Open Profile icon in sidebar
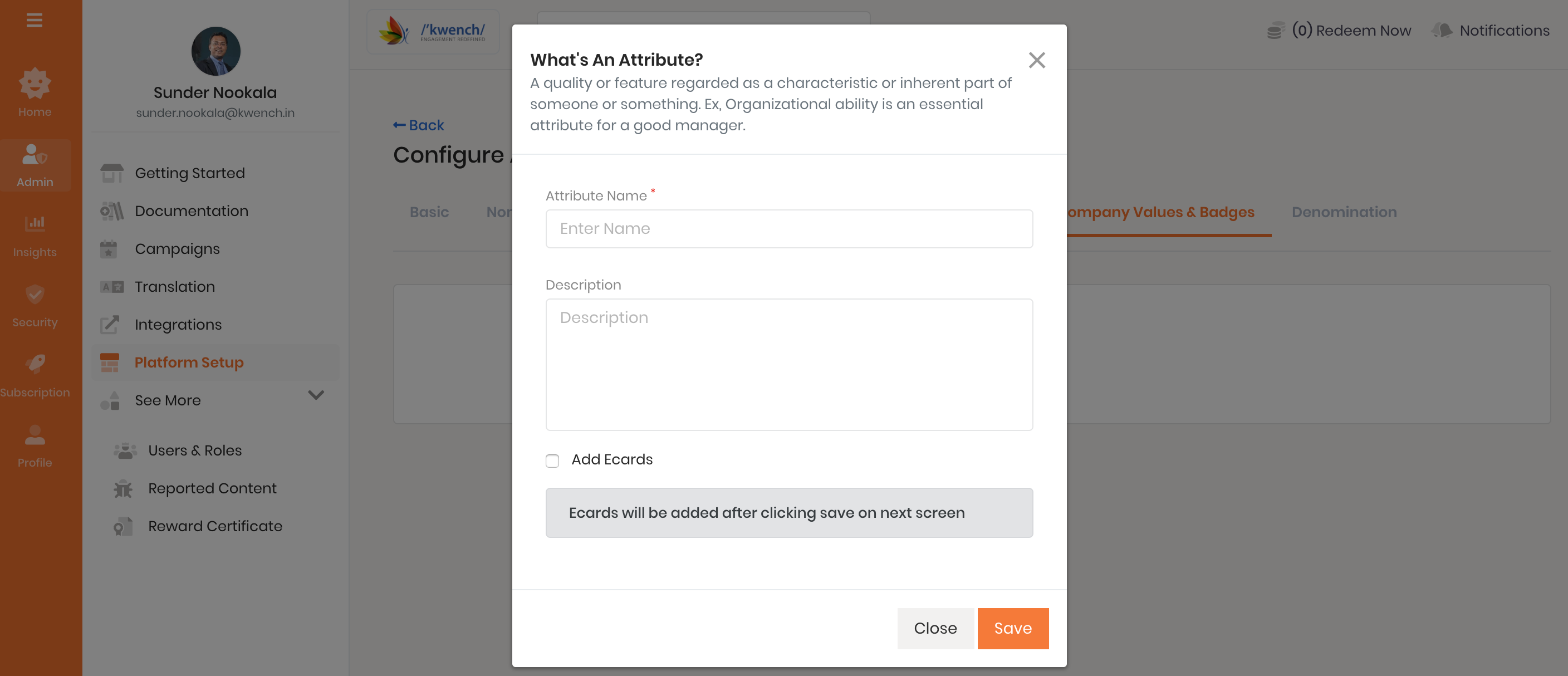The image size is (1568, 676). pyautogui.click(x=35, y=435)
